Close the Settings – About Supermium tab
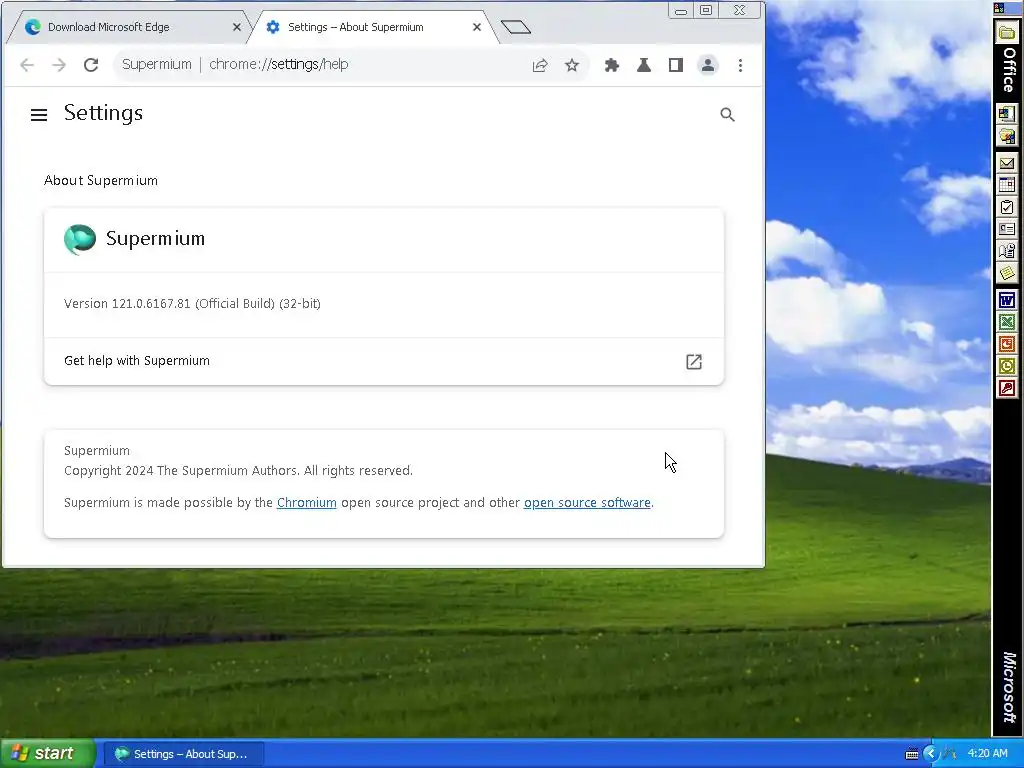This screenshot has height=768, width=1024. click(477, 27)
